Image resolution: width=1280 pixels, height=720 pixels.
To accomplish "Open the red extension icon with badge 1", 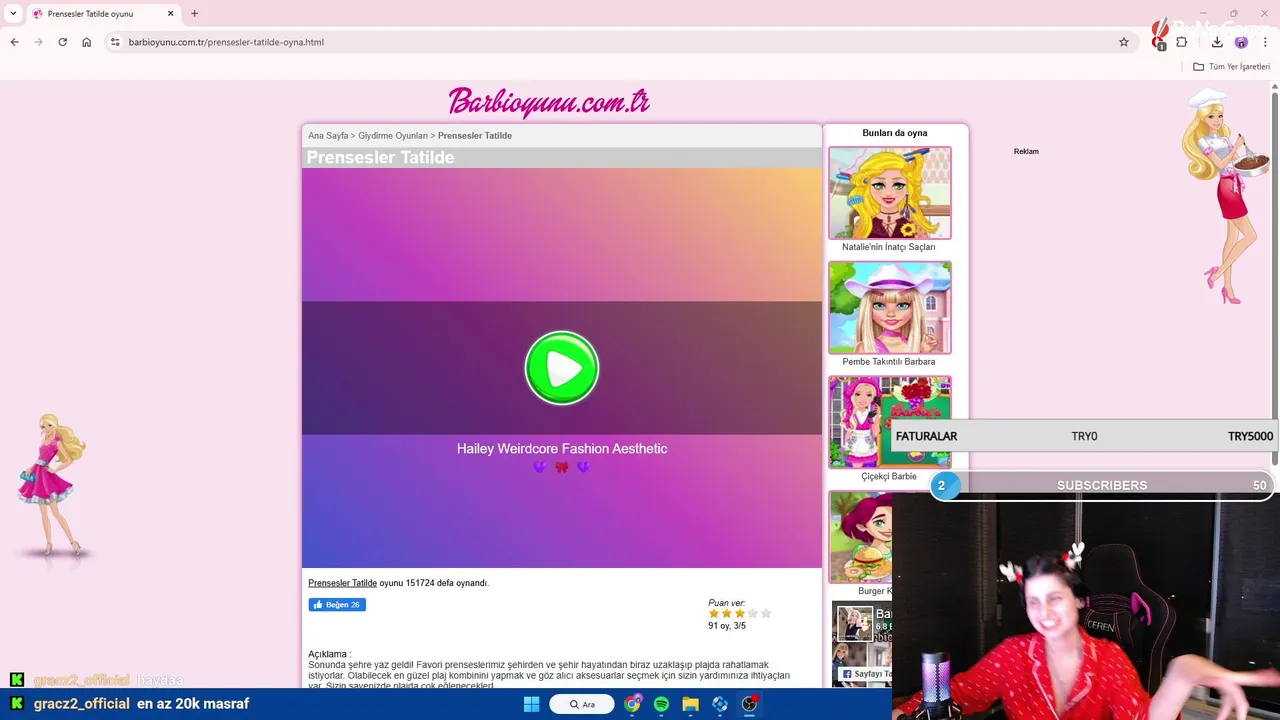I will click(x=1159, y=42).
